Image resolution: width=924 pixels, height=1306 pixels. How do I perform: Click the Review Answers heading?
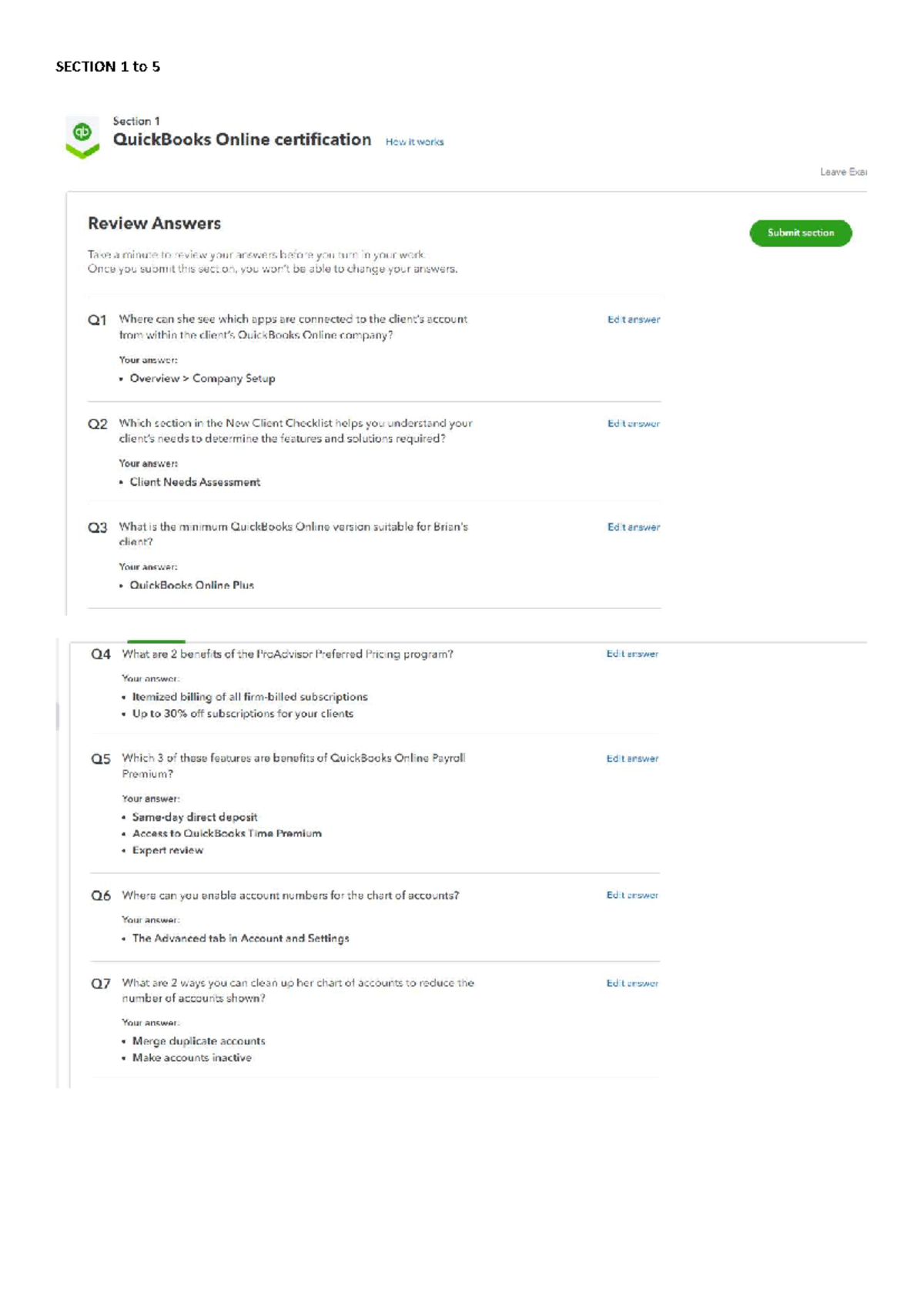tap(154, 223)
